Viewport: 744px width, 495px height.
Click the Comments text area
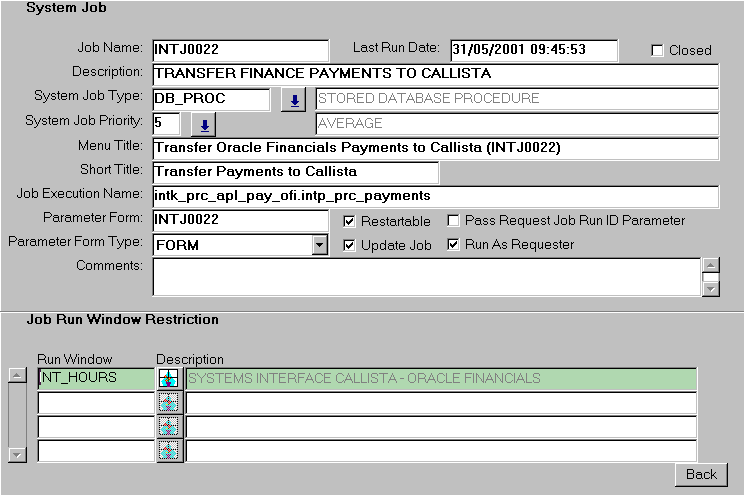coord(425,277)
